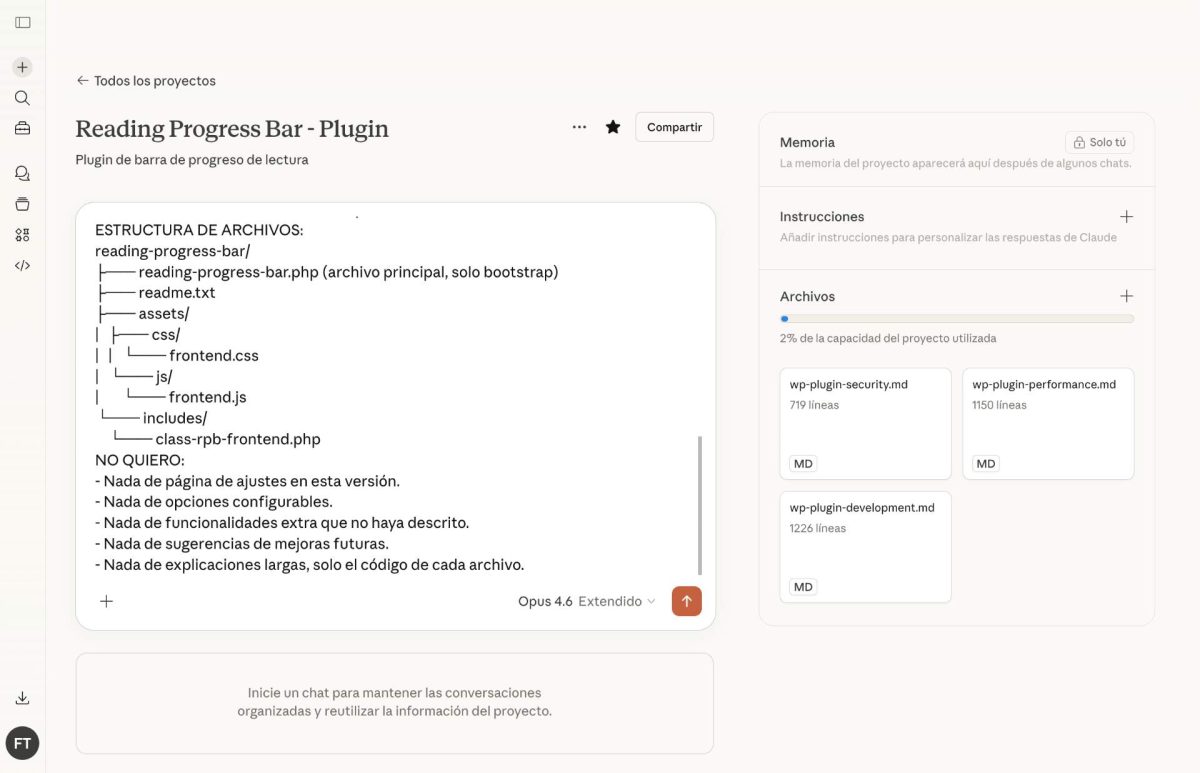The width and height of the screenshot is (1200, 773).
Task: Open the wp-plugin-security.md file card
Action: point(864,423)
